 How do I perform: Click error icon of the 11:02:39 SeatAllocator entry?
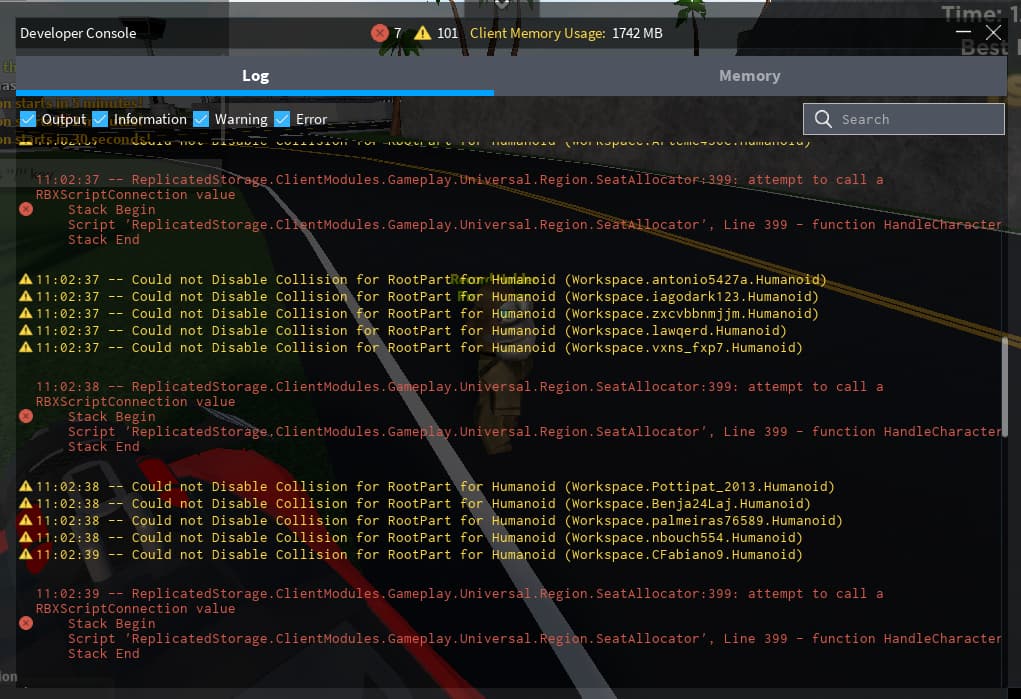26,623
